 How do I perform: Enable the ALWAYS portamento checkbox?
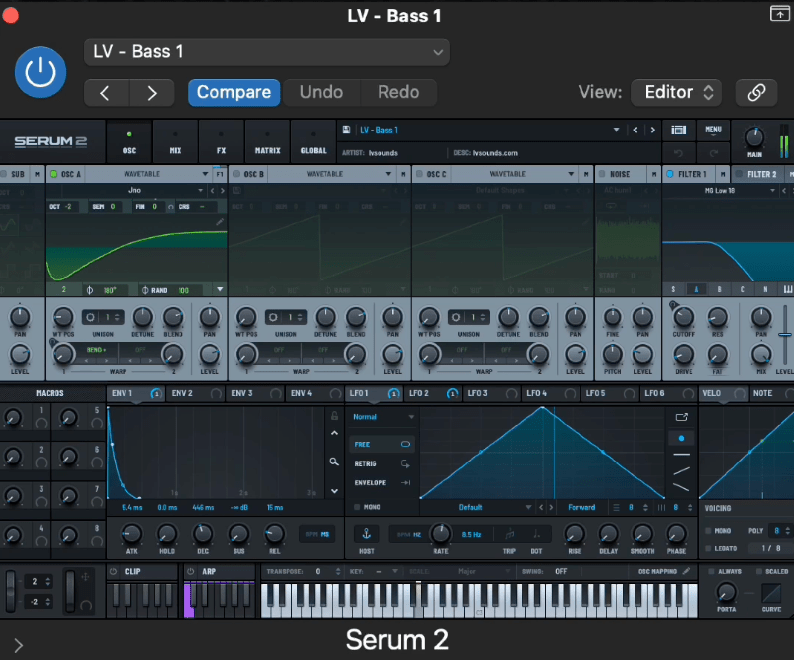coord(711,571)
